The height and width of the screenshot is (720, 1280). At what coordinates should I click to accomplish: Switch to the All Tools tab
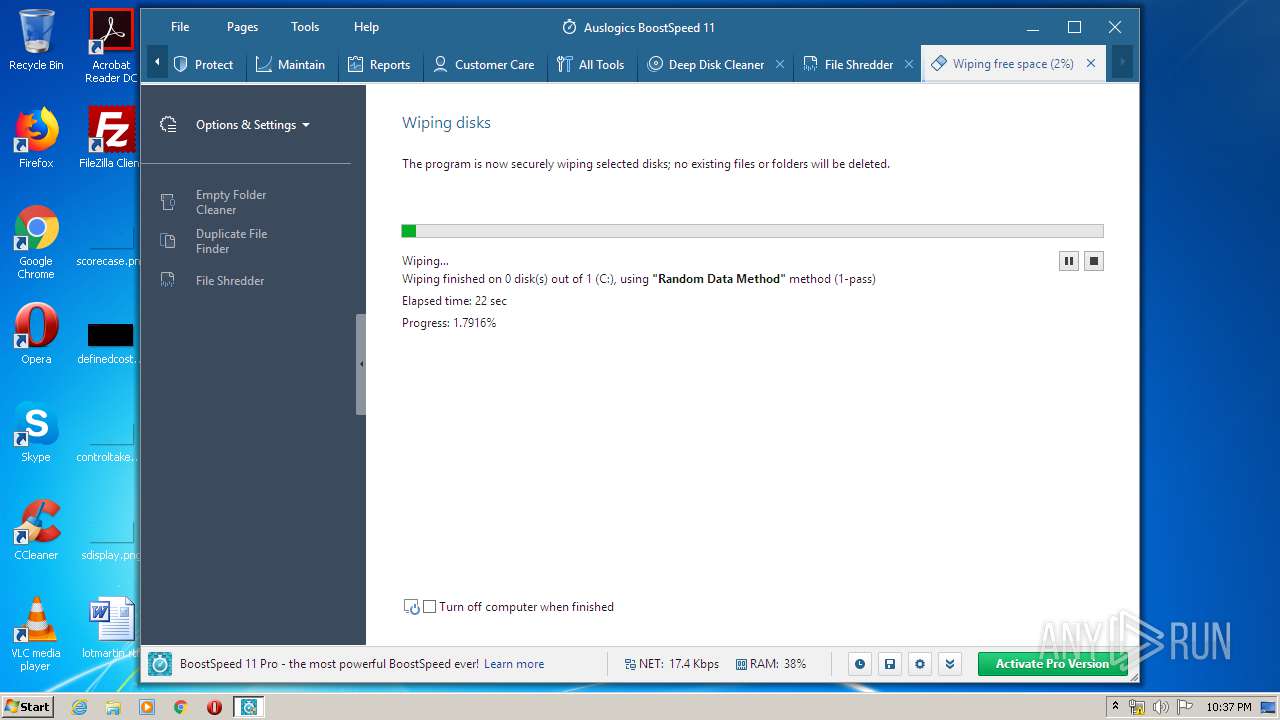click(x=591, y=64)
